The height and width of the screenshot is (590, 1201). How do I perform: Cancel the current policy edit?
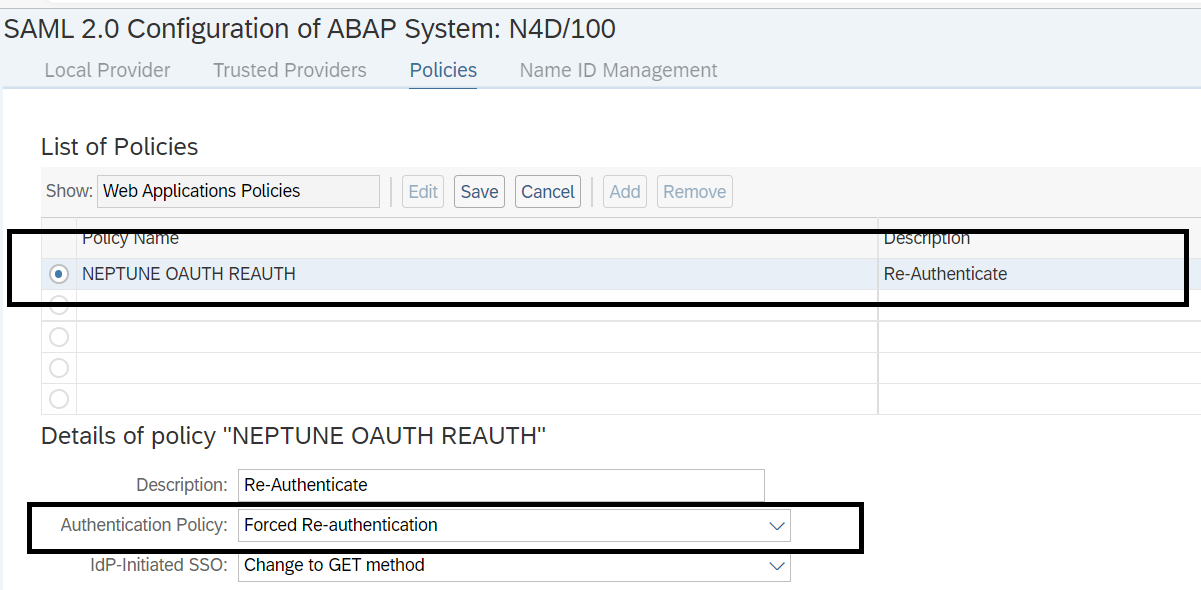(547, 191)
